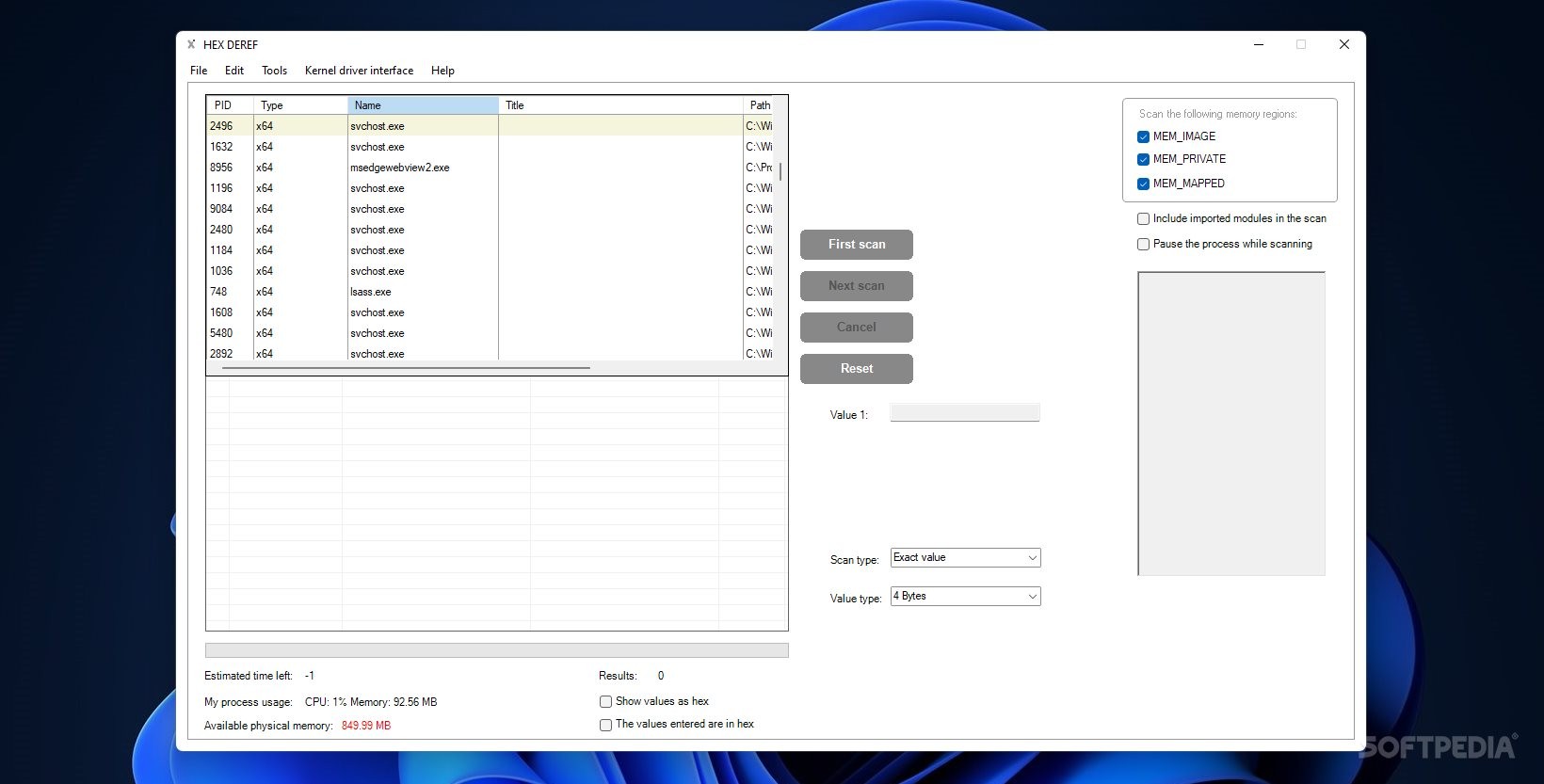Click the First scan button
This screenshot has width=1544, height=784.
click(857, 245)
